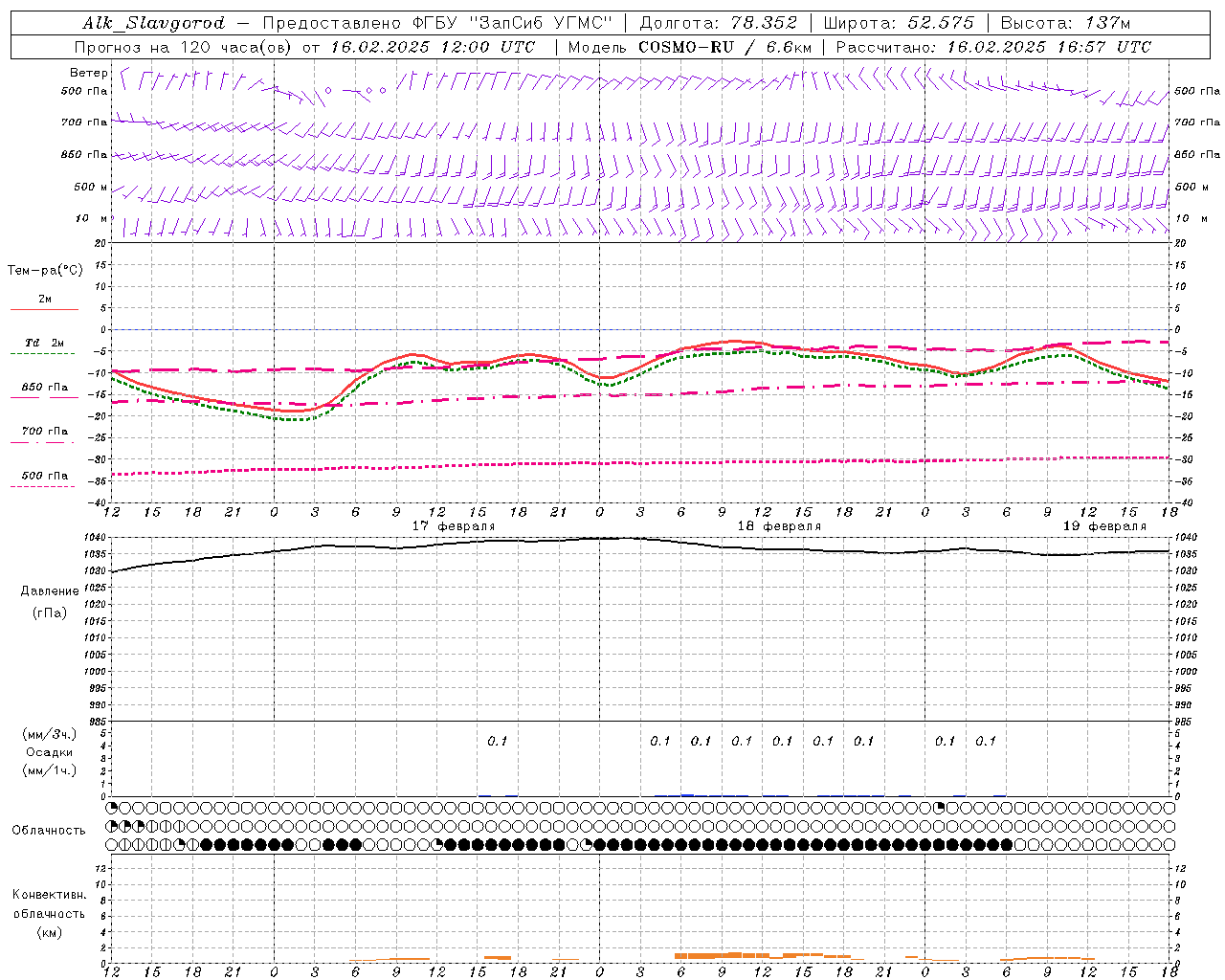
Task: Click the 850 гПа temperature legend entry
Action: click(x=45, y=387)
